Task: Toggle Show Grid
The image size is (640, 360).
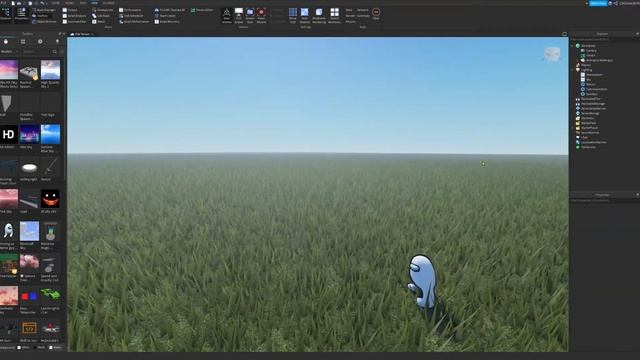Action: point(293,16)
